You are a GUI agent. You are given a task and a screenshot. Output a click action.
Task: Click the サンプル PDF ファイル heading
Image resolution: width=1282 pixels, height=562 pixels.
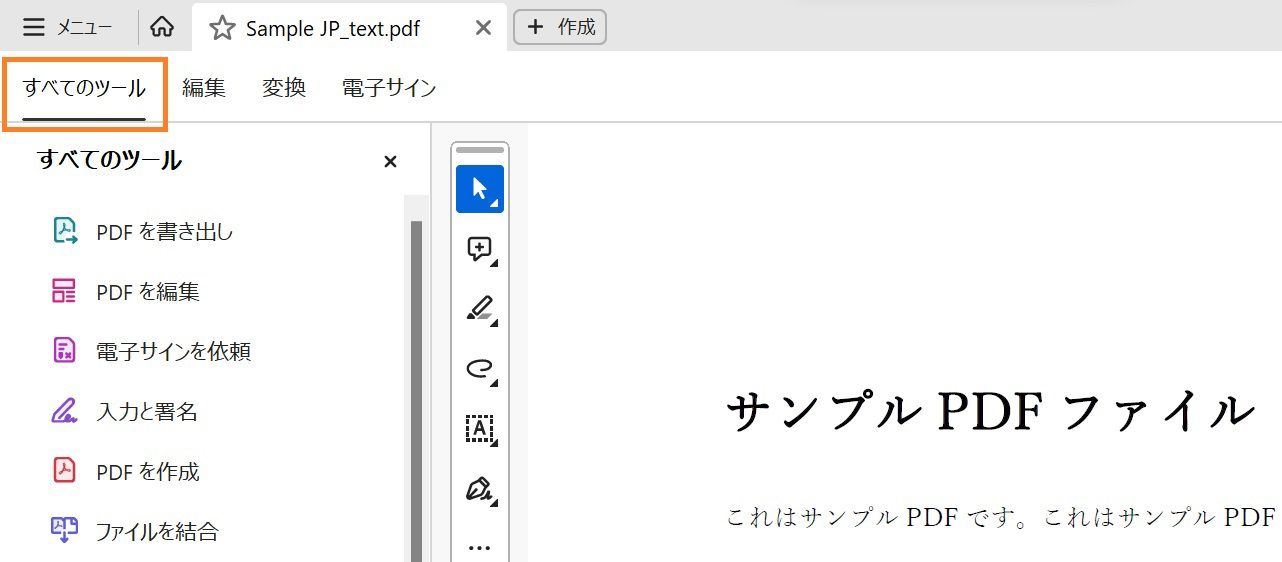(990, 411)
